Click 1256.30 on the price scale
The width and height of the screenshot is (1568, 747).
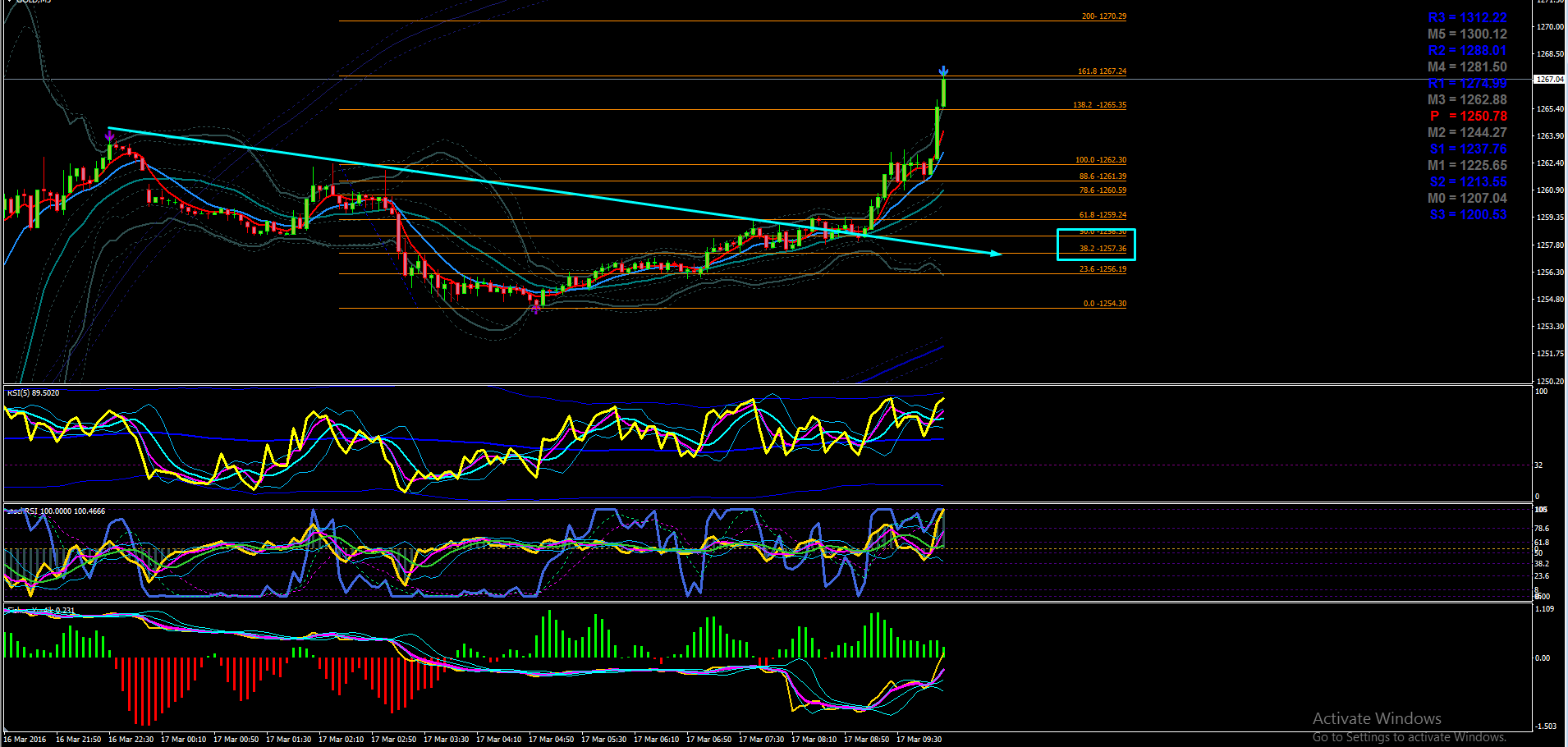point(1550,273)
